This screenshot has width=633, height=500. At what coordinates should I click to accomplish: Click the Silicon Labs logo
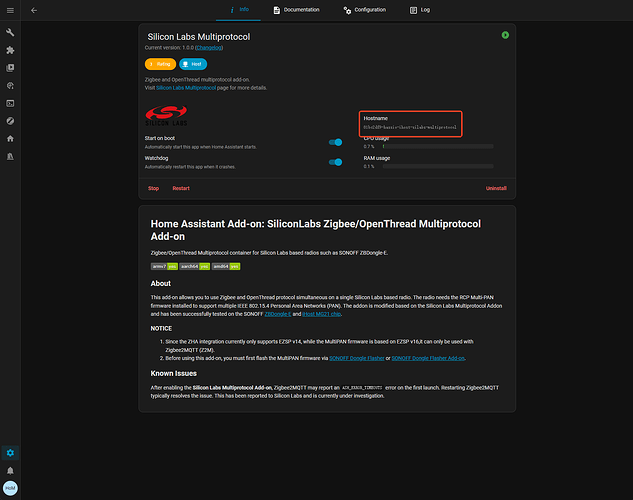(x=166, y=116)
